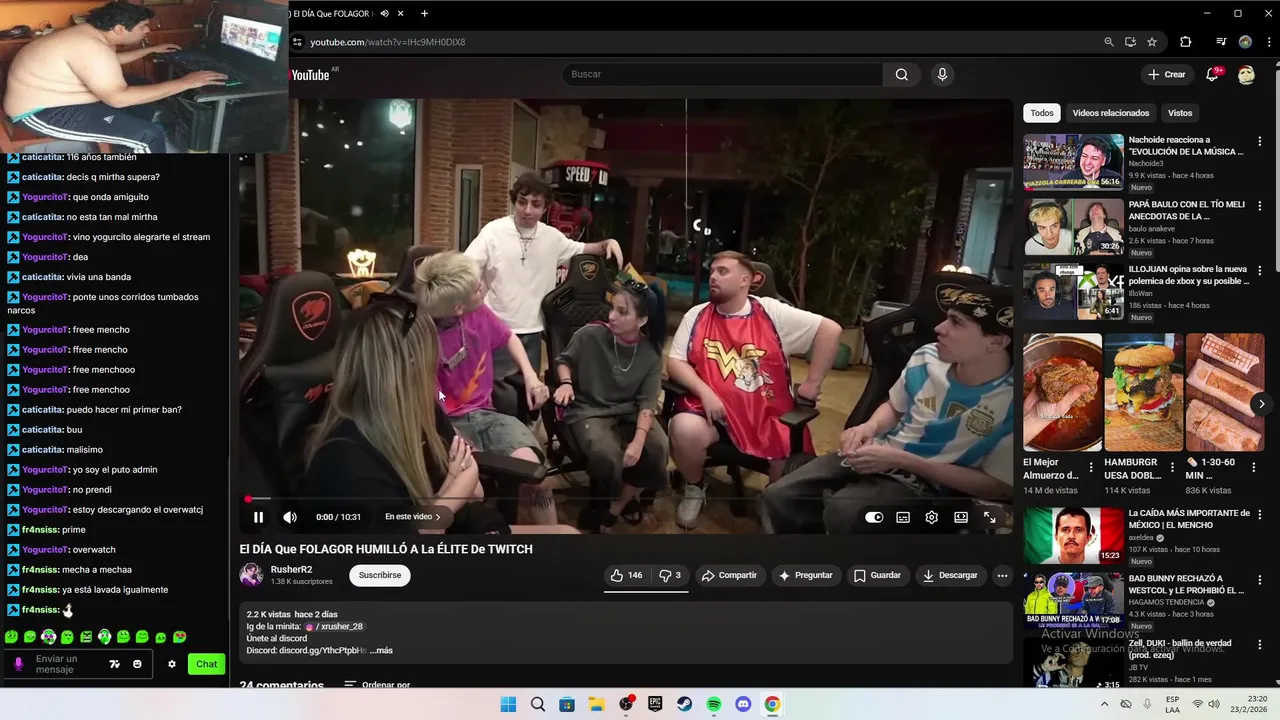Open Chrome media control icon
This screenshot has width=1280, height=720.
pos(1221,42)
